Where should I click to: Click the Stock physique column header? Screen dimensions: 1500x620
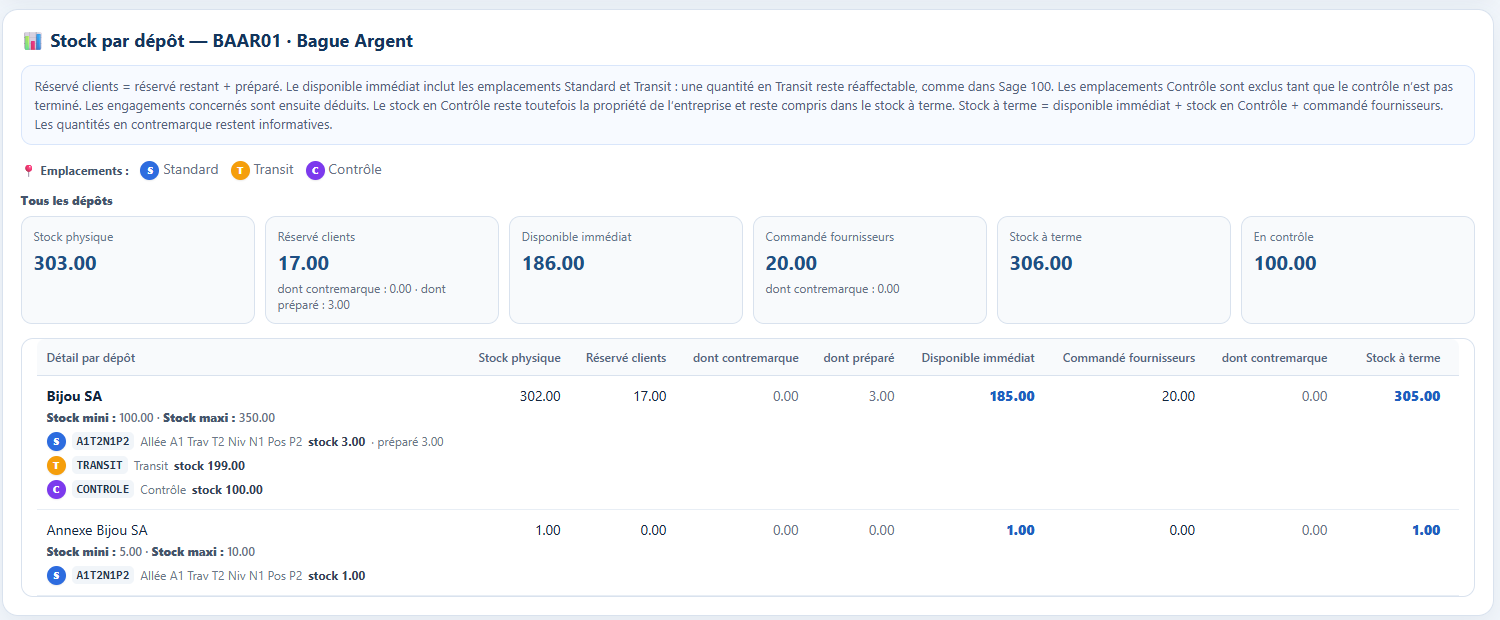tap(519, 358)
